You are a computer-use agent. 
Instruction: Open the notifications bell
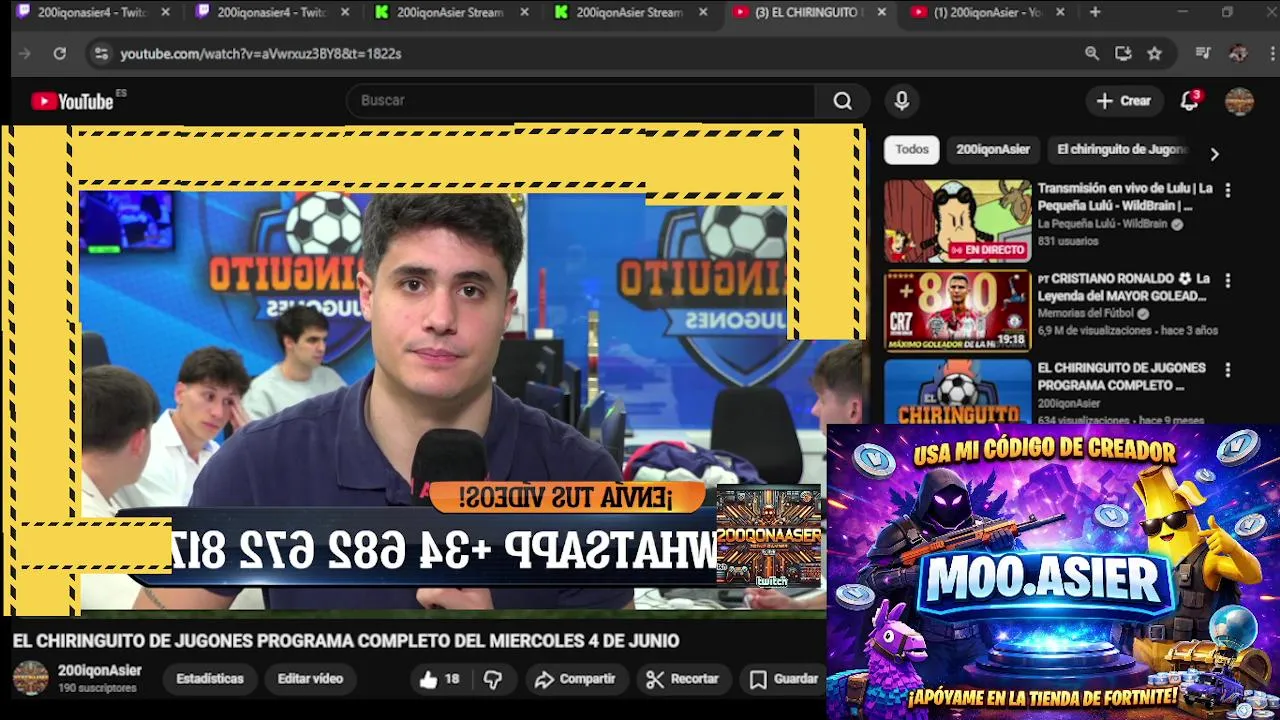1190,101
